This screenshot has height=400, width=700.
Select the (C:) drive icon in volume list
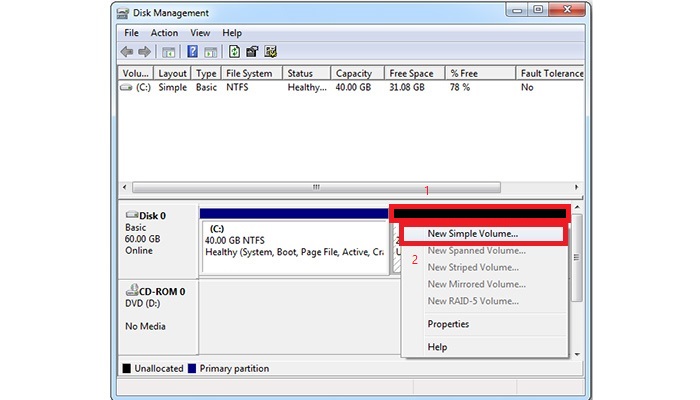pyautogui.click(x=126, y=88)
